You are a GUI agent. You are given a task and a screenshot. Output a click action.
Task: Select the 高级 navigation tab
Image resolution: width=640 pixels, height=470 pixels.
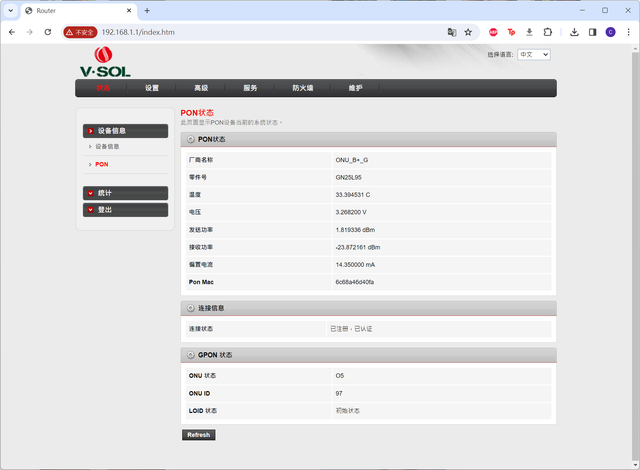click(x=201, y=88)
